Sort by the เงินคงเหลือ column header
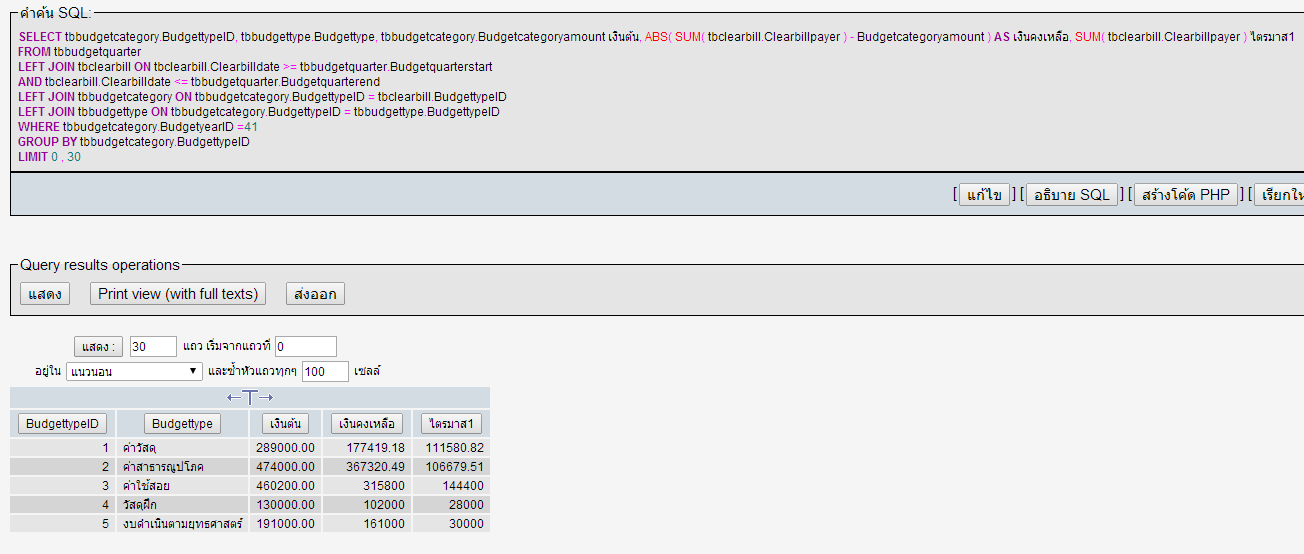The height and width of the screenshot is (554, 1304). click(367, 423)
